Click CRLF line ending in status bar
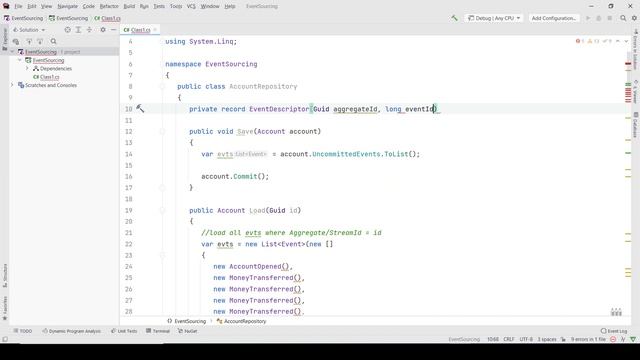This screenshot has height=360, width=640. coord(509,339)
